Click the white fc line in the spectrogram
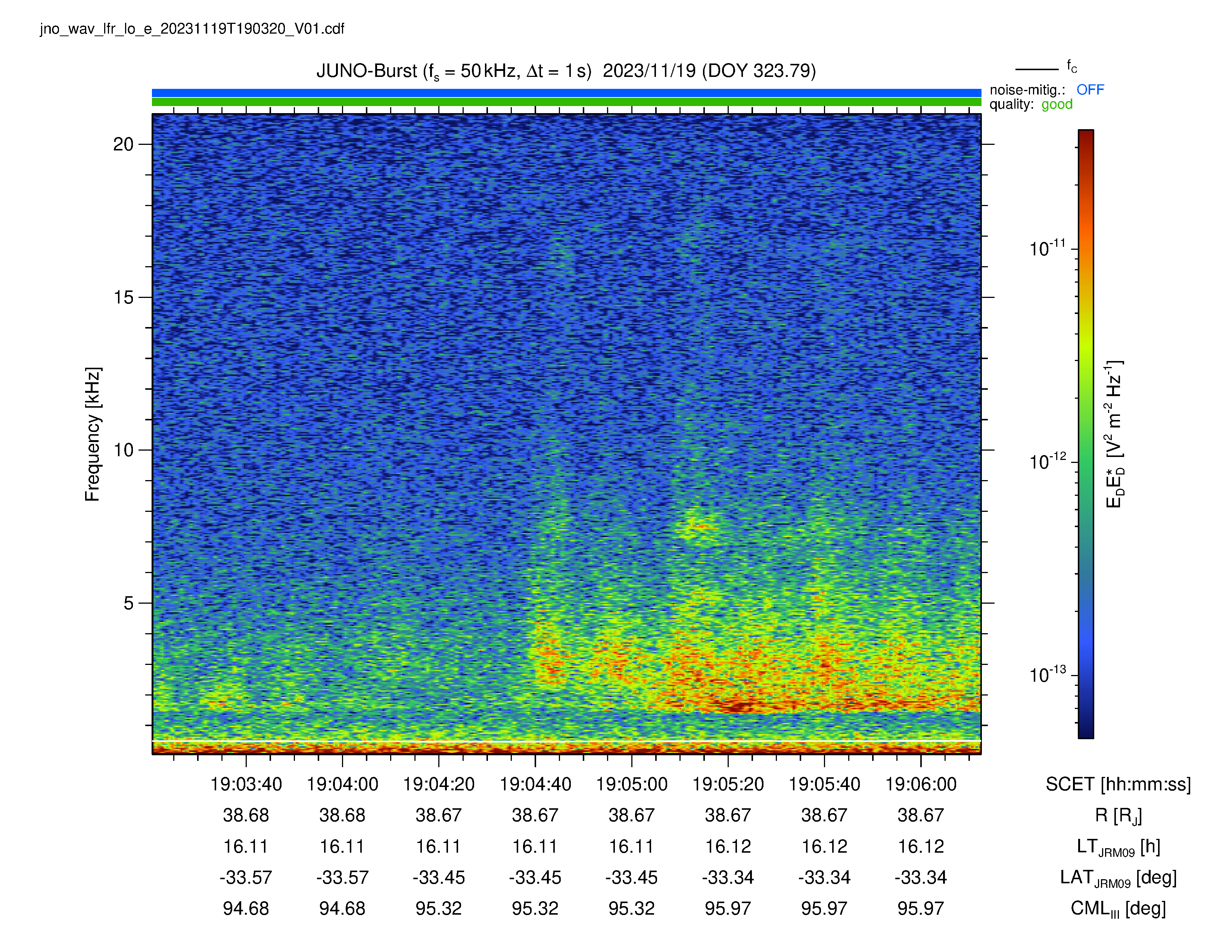Image resolution: width=1232 pixels, height=952 pixels. point(566,741)
